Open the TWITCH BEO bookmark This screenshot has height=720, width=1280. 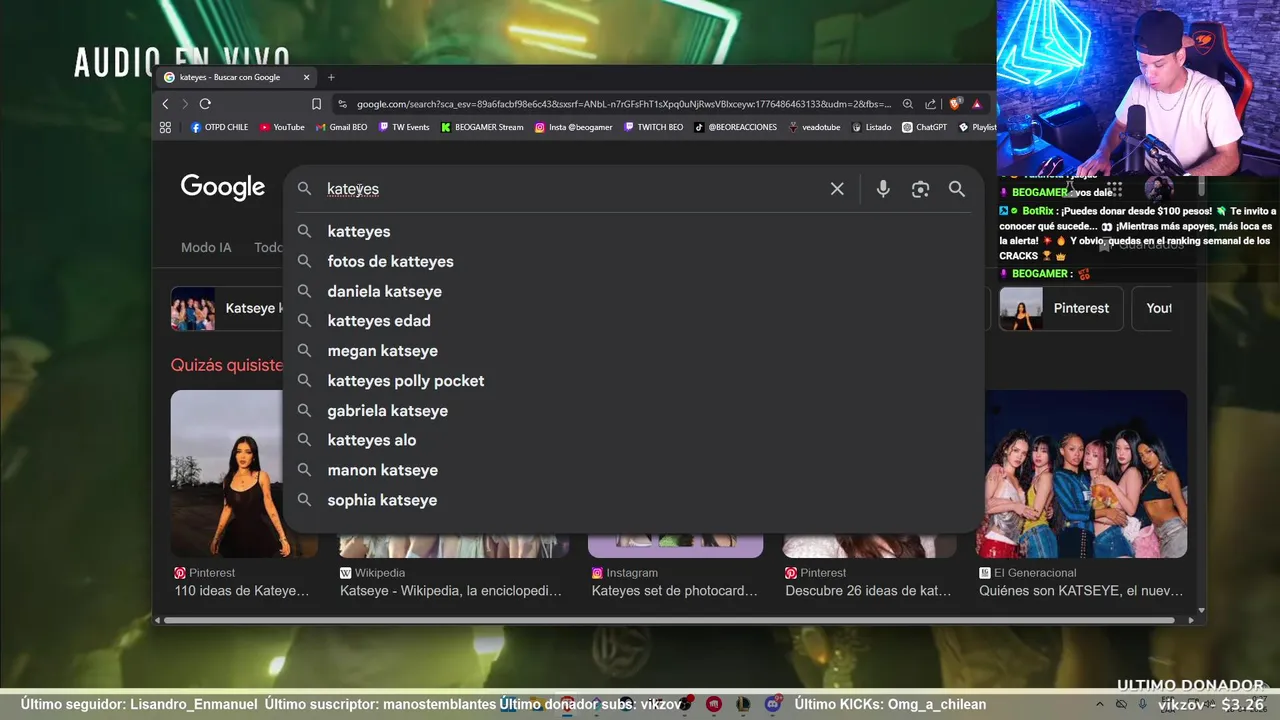coord(654,127)
